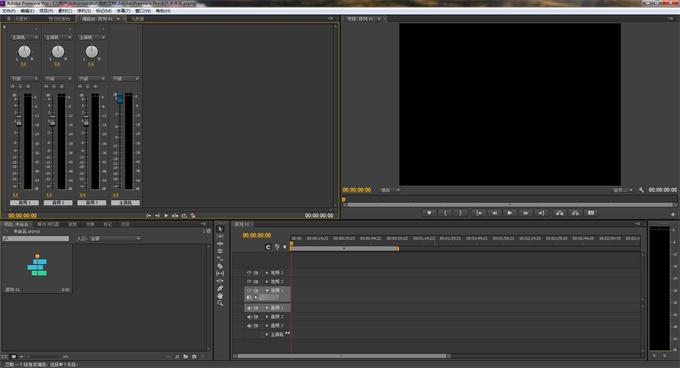Screen dimensions: 680x368
Task: Open the Edit menu (编辑)
Action: [27, 10]
